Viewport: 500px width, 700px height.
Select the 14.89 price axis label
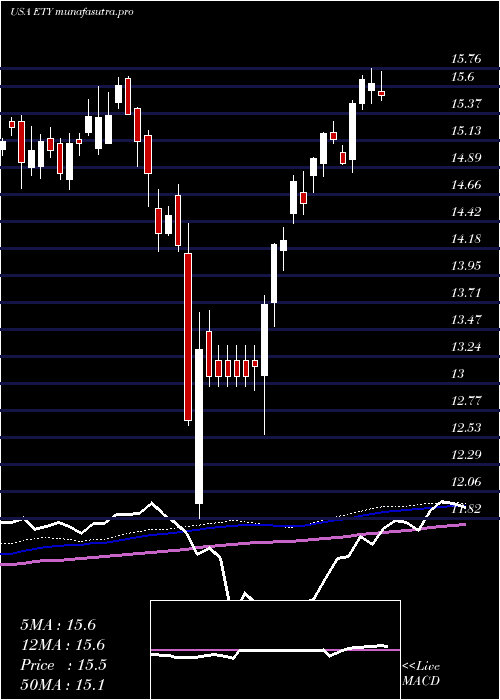(466, 158)
